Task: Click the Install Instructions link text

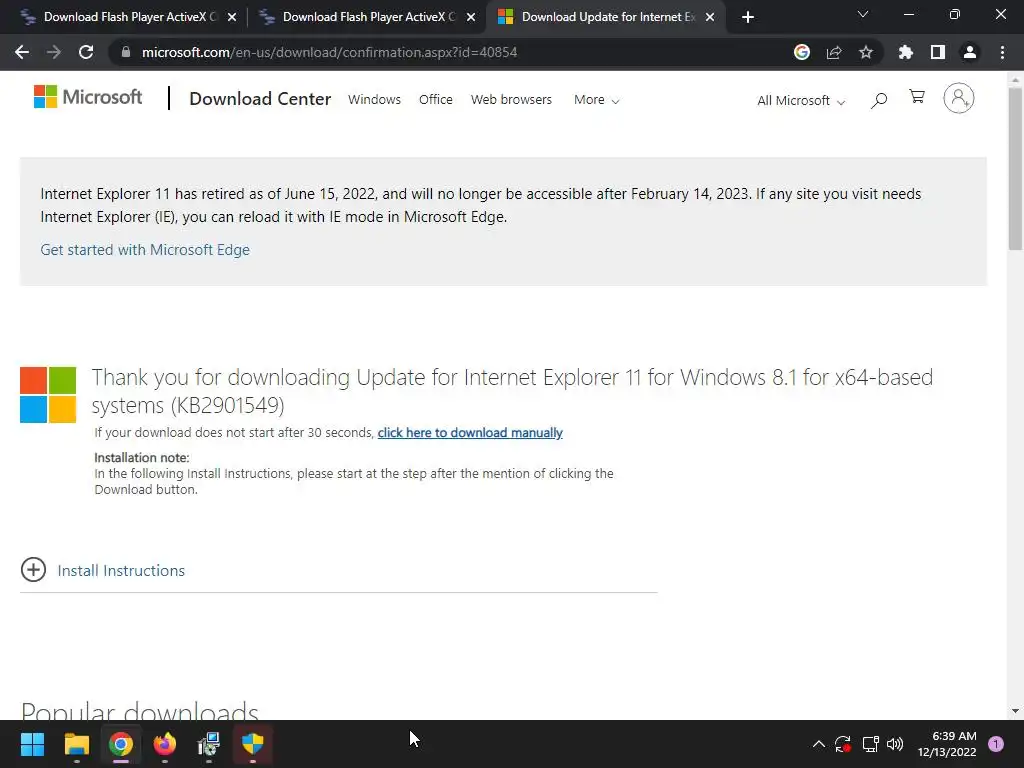Action: tap(121, 571)
